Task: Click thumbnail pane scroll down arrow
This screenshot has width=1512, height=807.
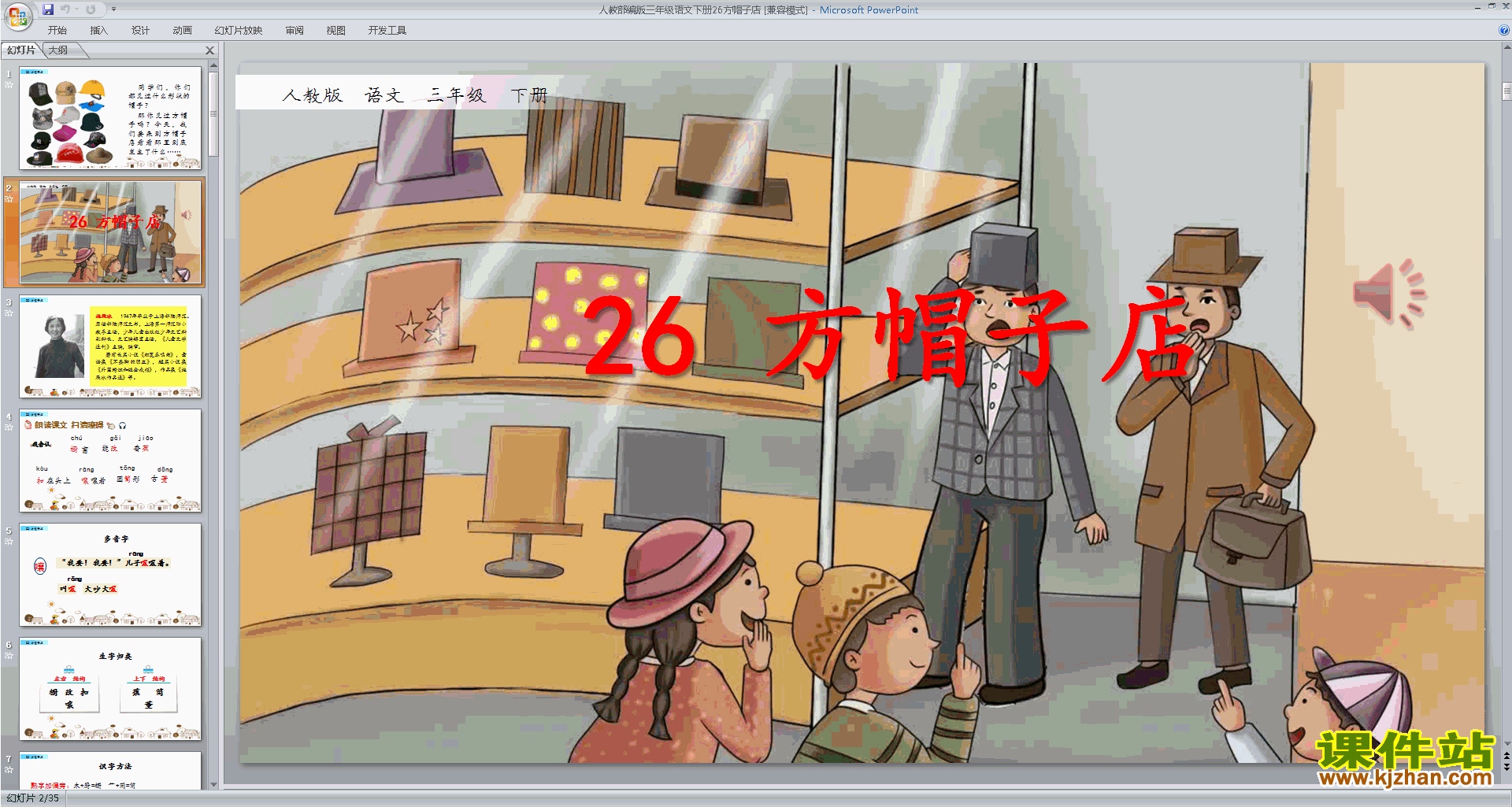Action: (213, 784)
